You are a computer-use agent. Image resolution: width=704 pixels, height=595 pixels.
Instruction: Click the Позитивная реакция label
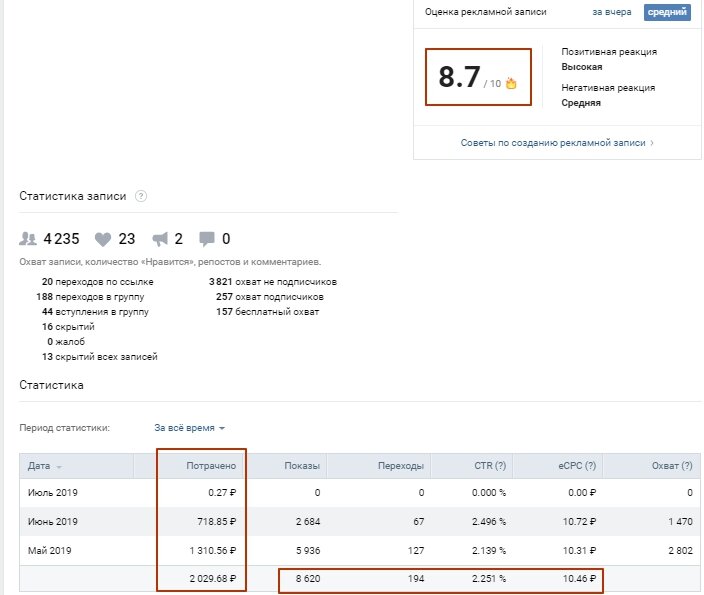609,52
